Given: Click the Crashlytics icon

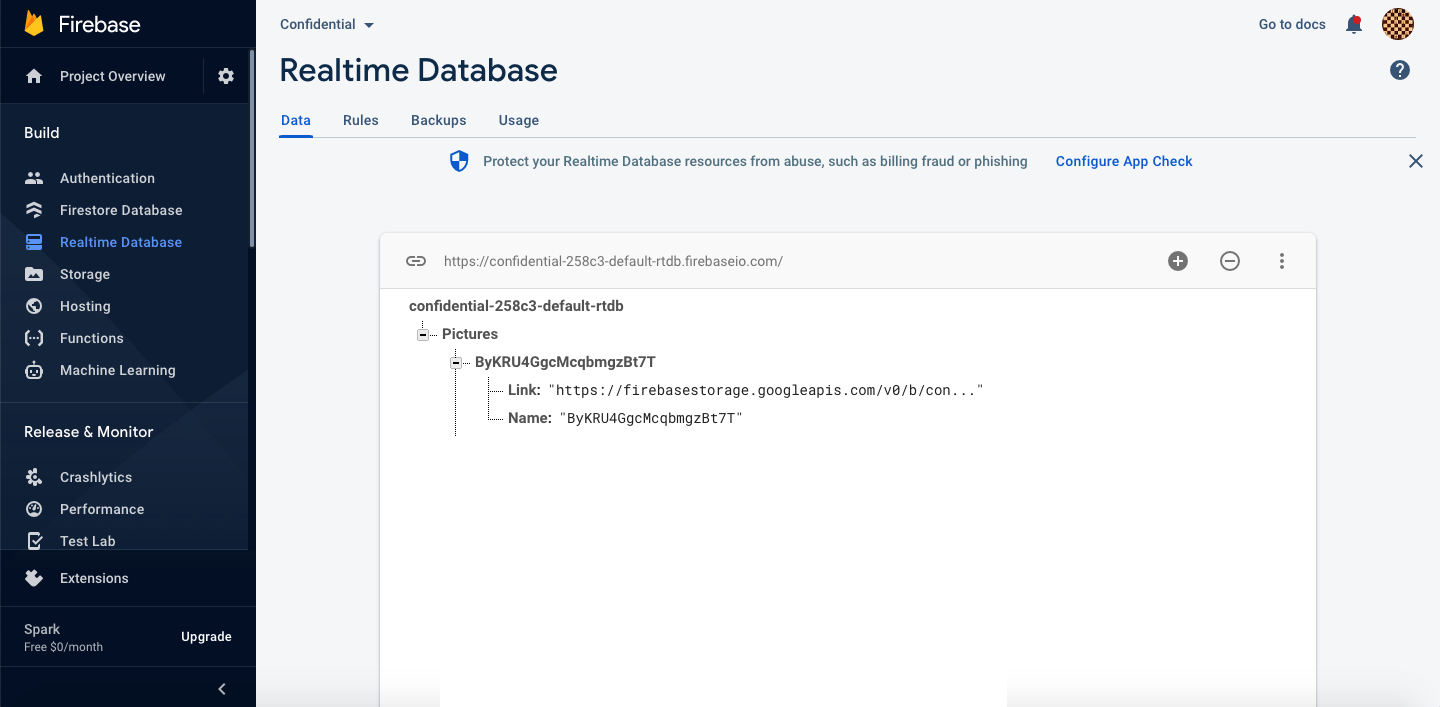Looking at the screenshot, I should pyautogui.click(x=34, y=477).
